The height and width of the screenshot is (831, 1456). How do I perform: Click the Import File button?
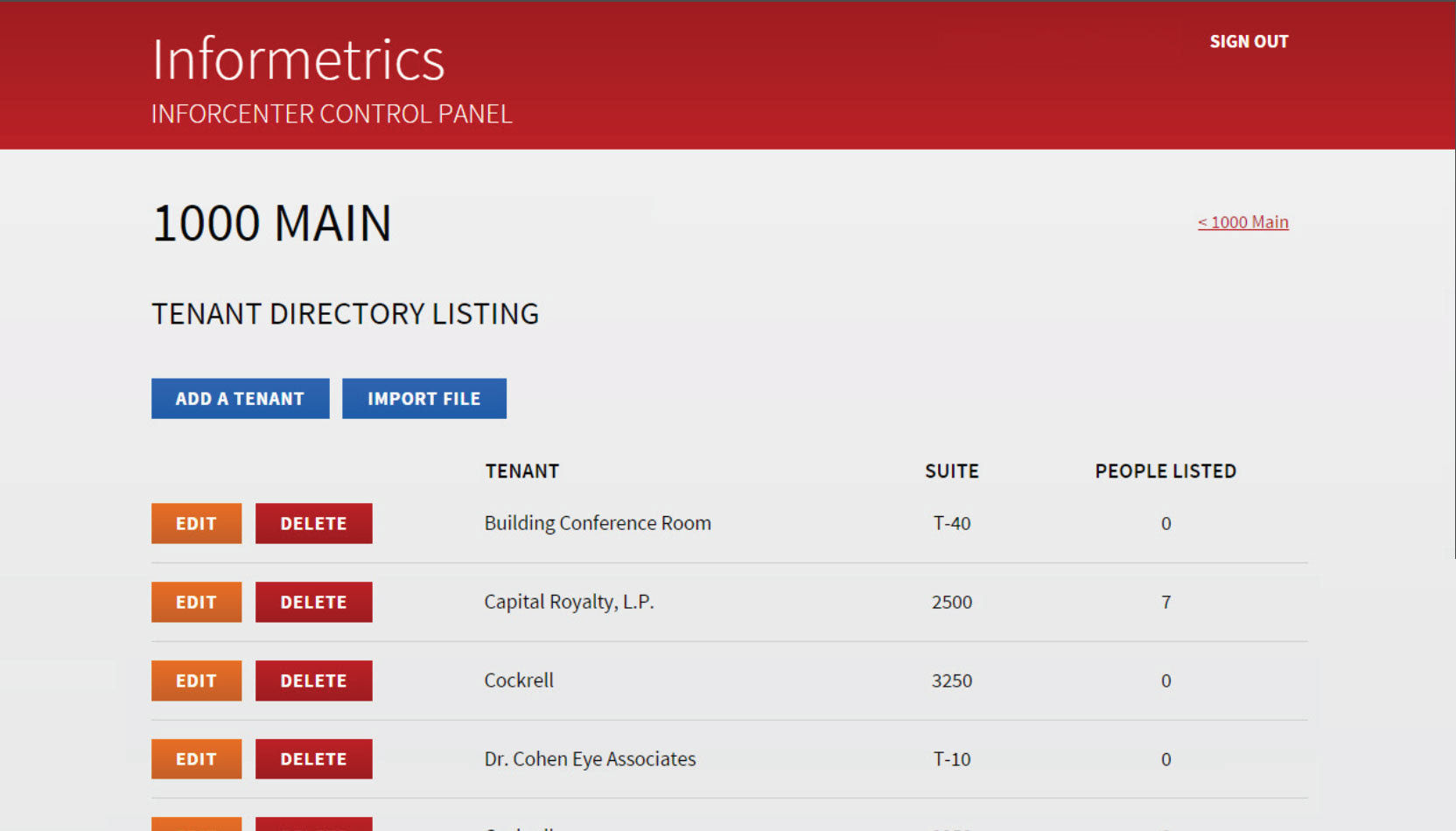coord(423,399)
